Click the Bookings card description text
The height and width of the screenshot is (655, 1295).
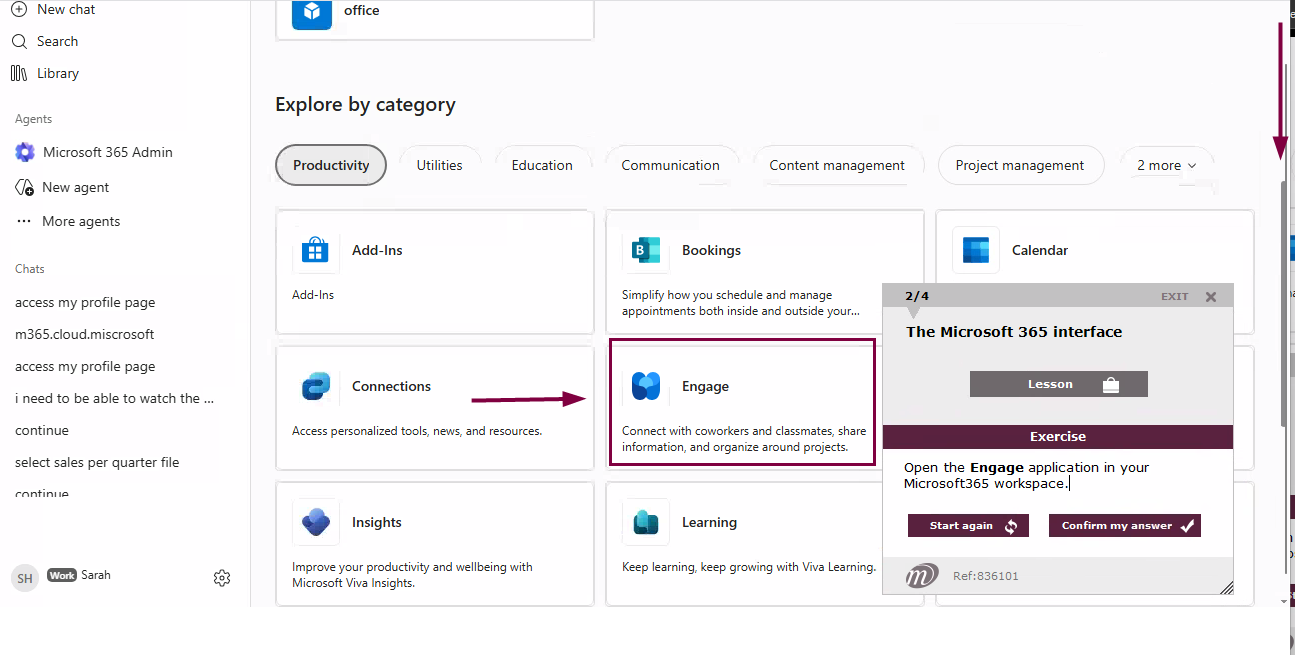point(741,303)
